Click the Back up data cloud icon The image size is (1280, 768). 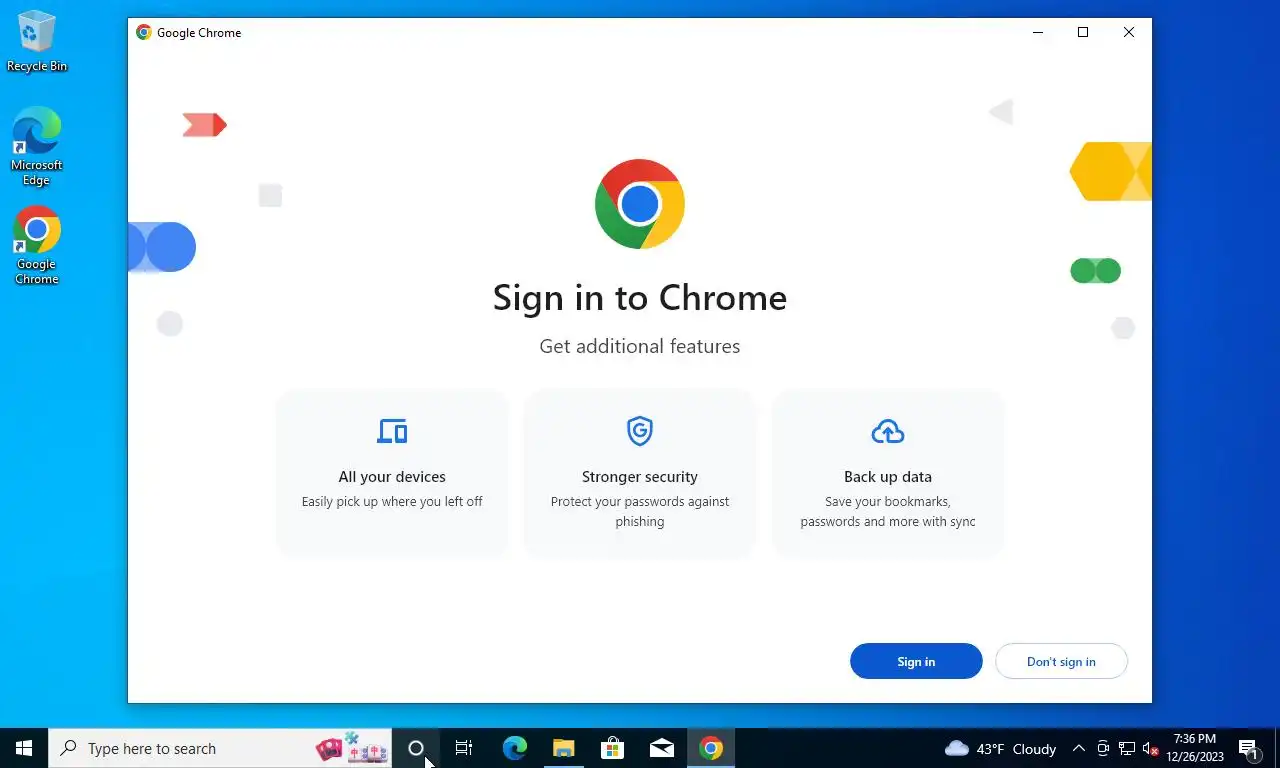pos(888,431)
